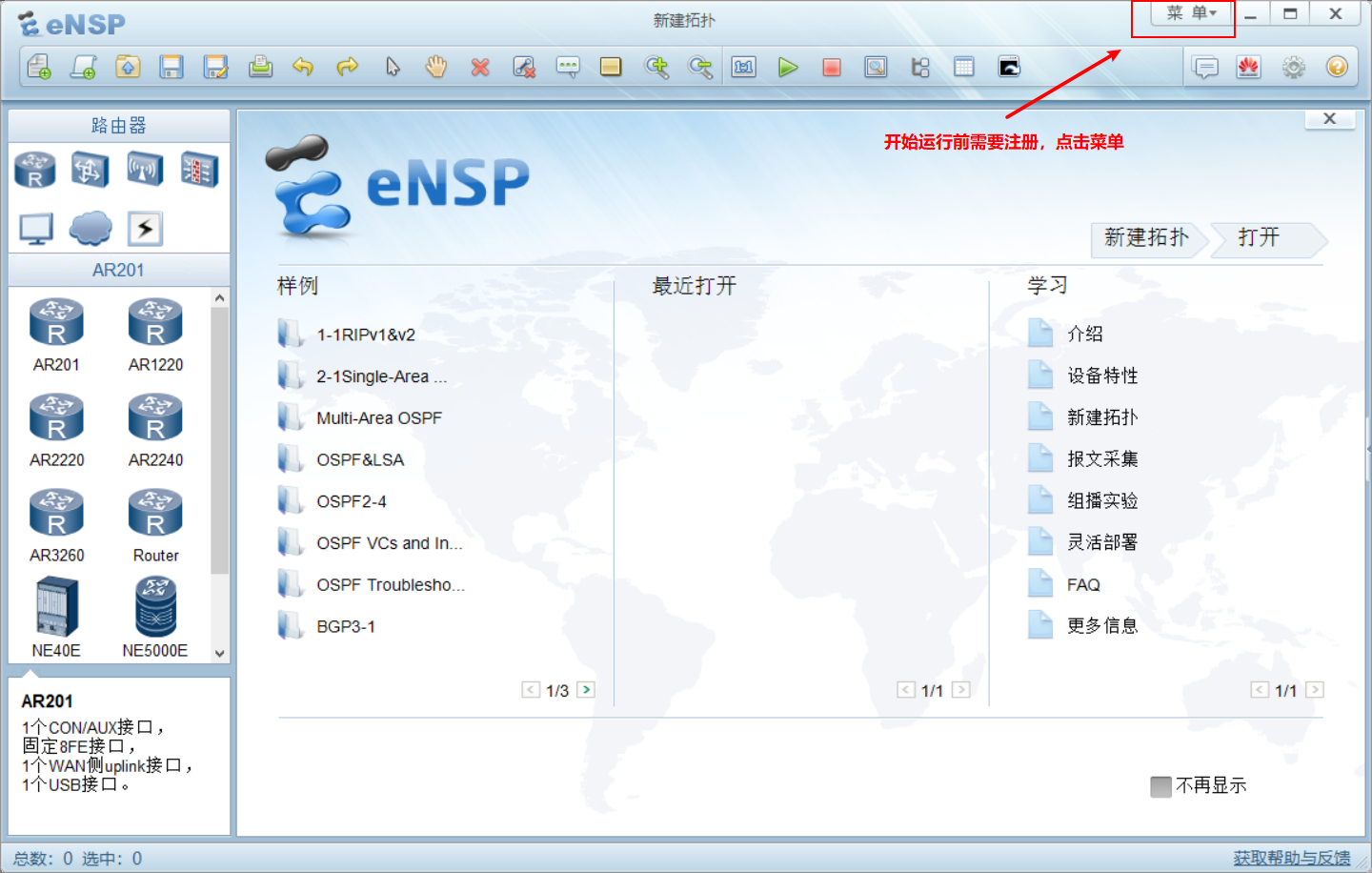Viewport: 1372px width, 873px height.
Task: Click the save topology floppy icon
Action: [x=171, y=67]
